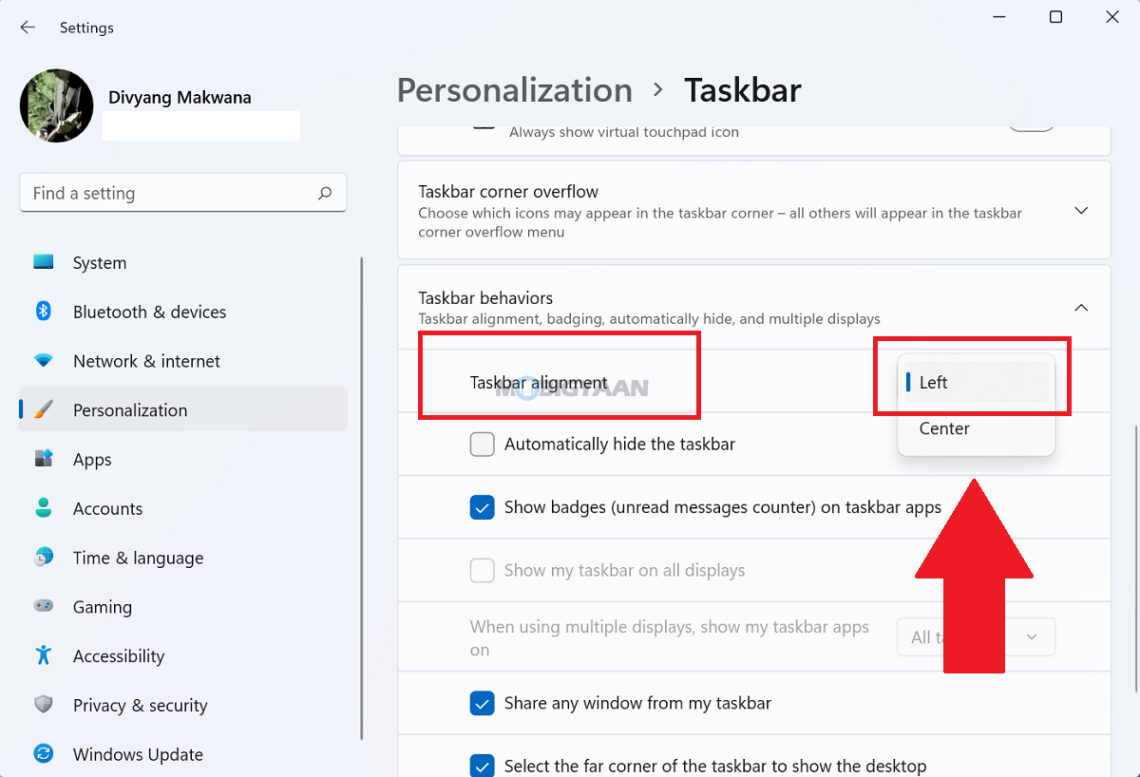Image resolution: width=1140 pixels, height=777 pixels.
Task: Open Bluetooth & devices settings
Action: tap(148, 311)
